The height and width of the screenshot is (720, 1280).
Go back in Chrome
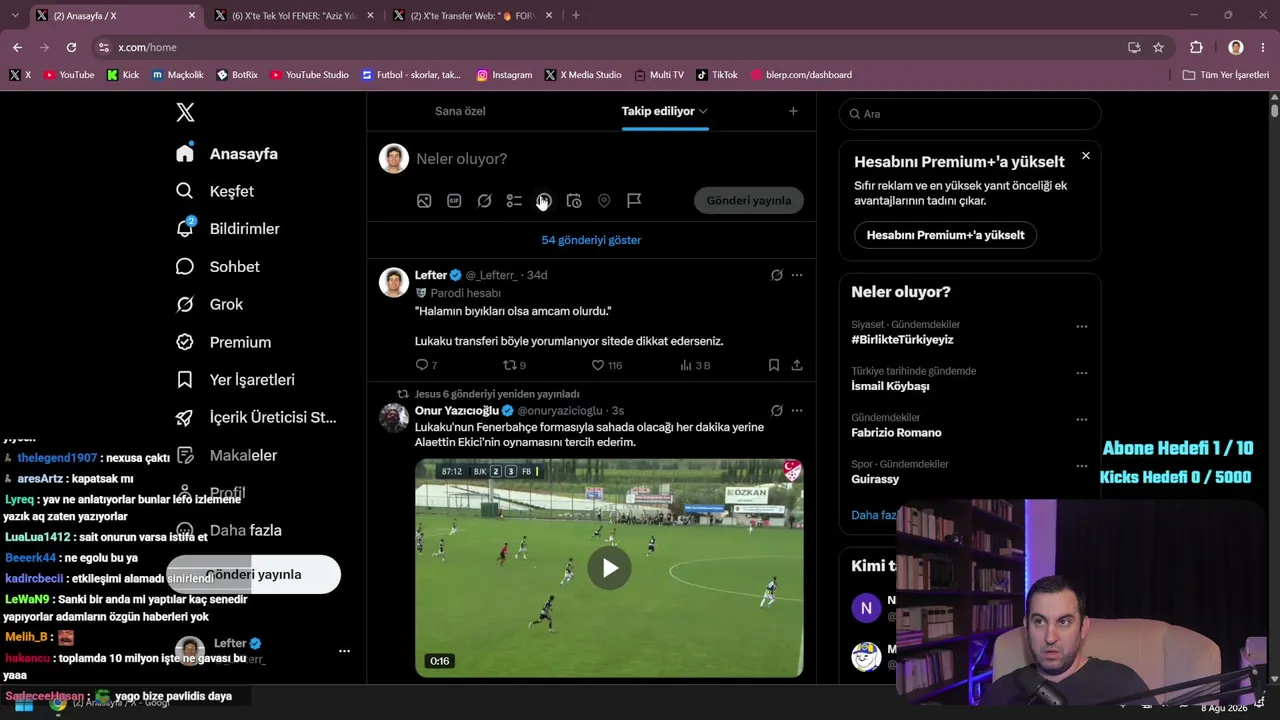[17, 47]
